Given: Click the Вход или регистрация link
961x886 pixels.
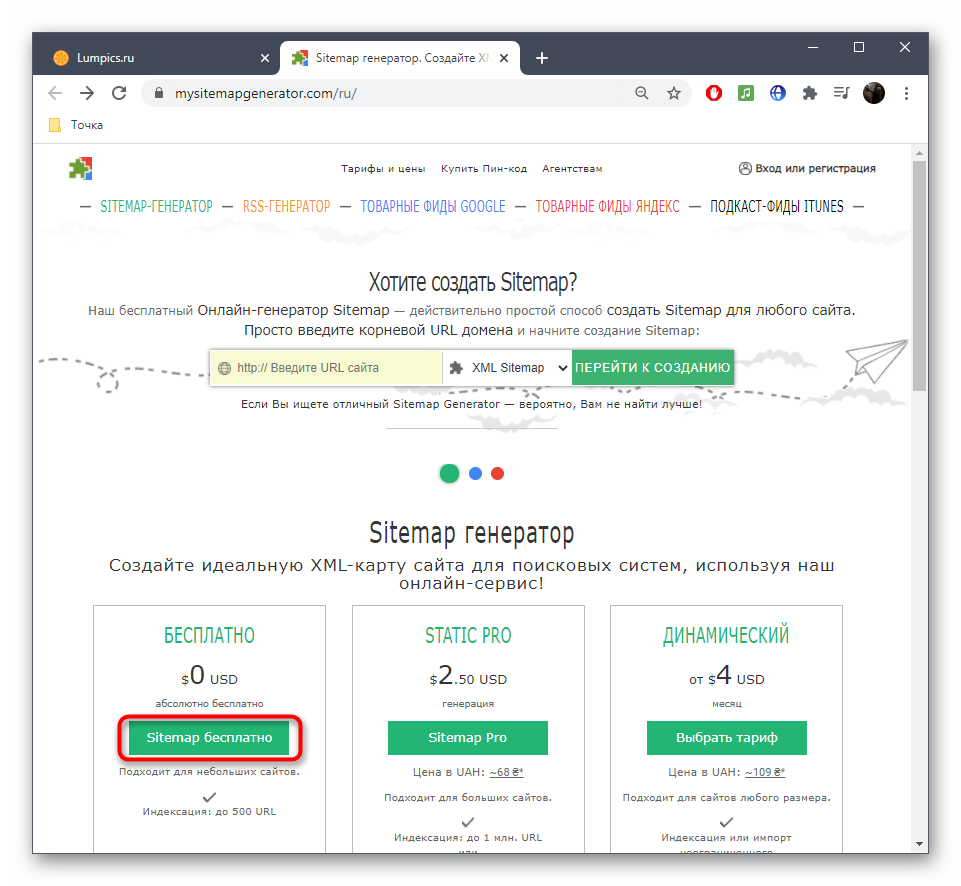Looking at the screenshot, I should pos(806,168).
